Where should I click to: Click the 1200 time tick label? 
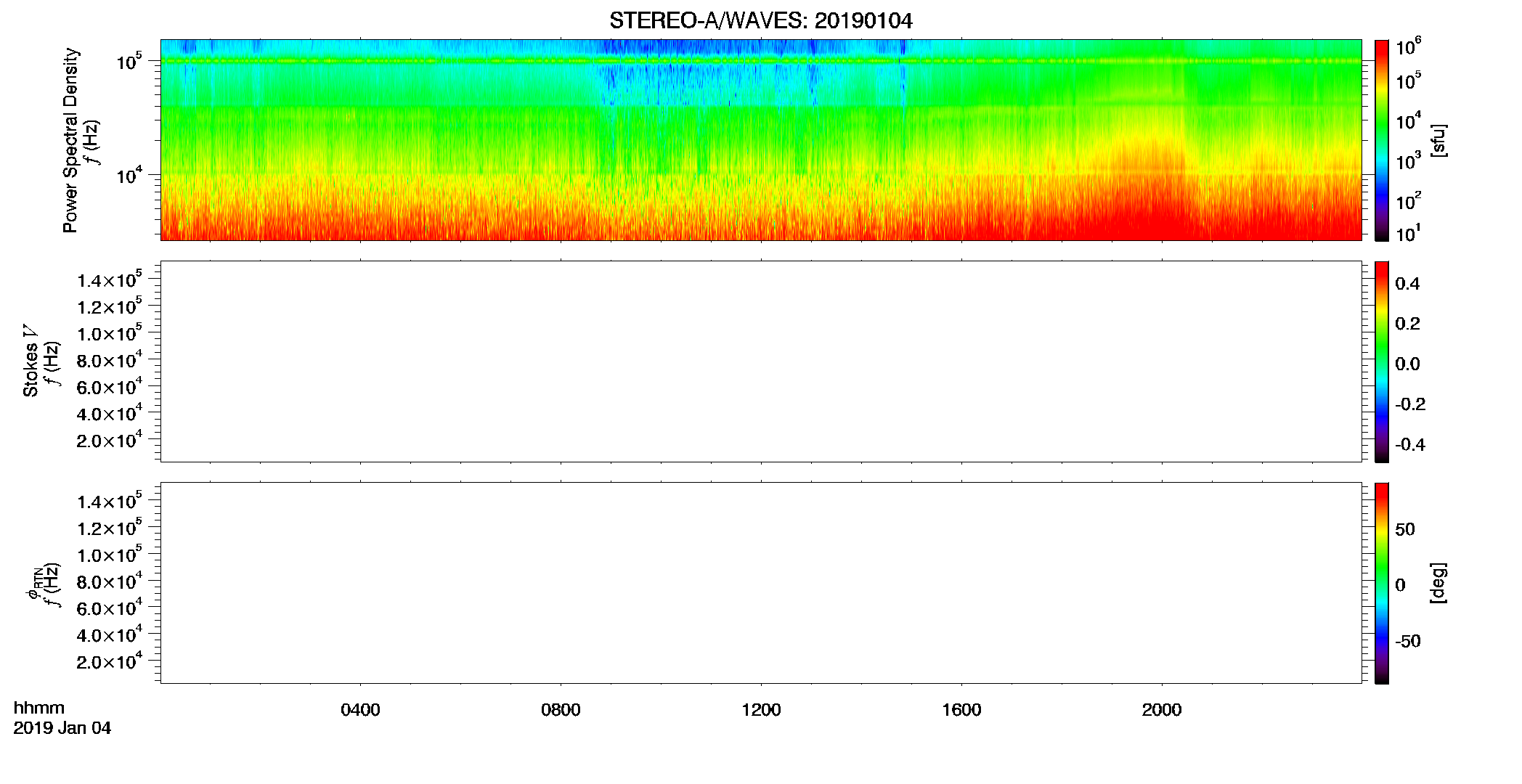click(761, 710)
